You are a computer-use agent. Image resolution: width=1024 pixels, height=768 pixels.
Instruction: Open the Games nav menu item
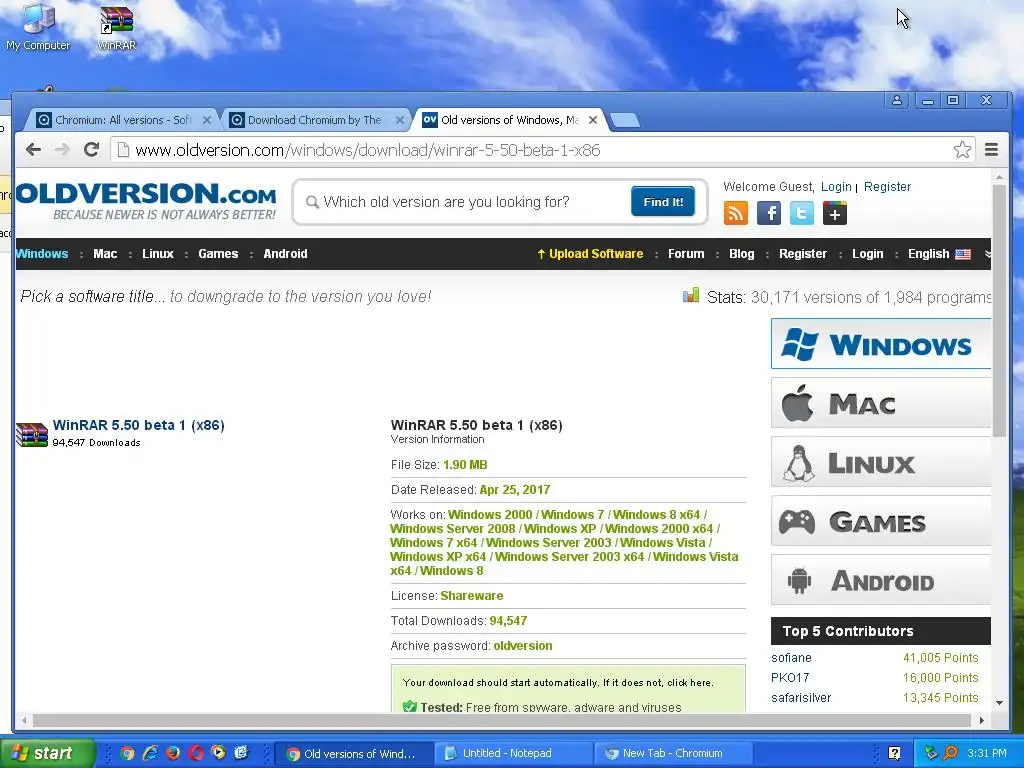click(218, 254)
